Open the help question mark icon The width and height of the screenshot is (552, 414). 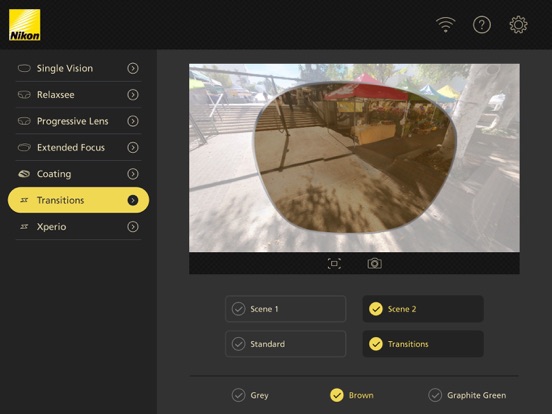(x=482, y=25)
